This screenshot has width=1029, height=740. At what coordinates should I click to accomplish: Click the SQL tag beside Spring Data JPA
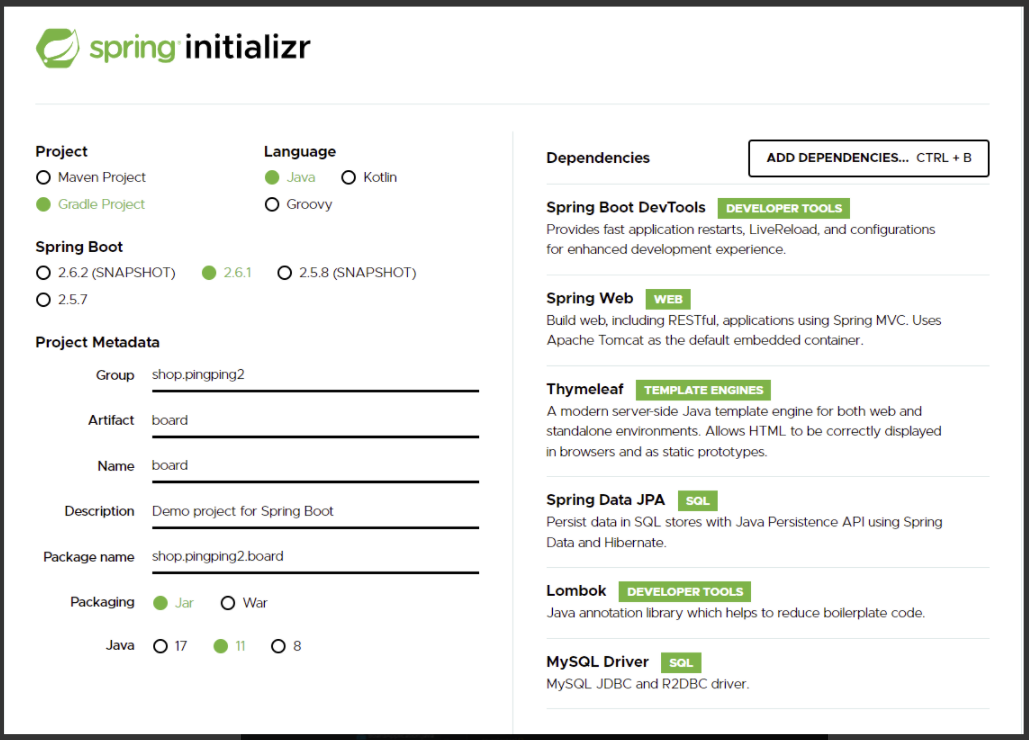click(x=698, y=501)
